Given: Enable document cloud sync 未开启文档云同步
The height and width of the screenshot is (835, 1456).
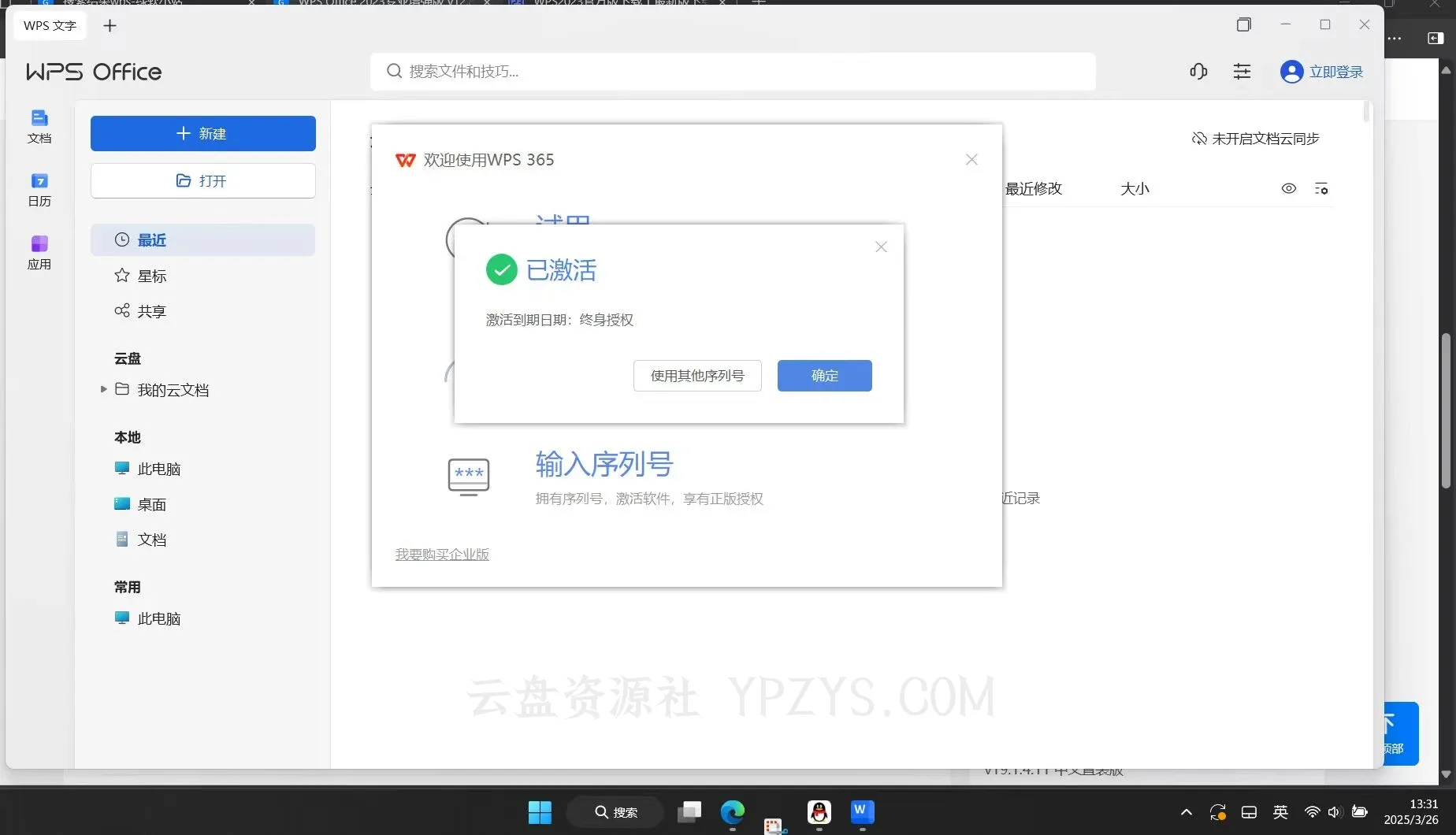Looking at the screenshot, I should coord(1255,139).
